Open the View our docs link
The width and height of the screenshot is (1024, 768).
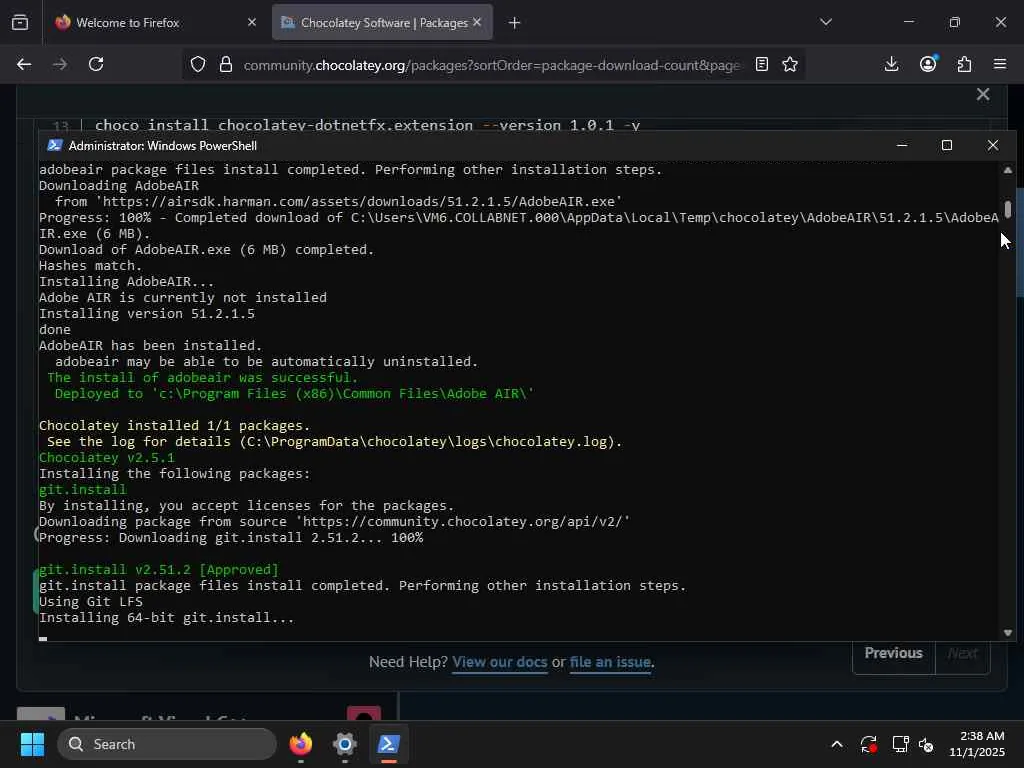500,662
